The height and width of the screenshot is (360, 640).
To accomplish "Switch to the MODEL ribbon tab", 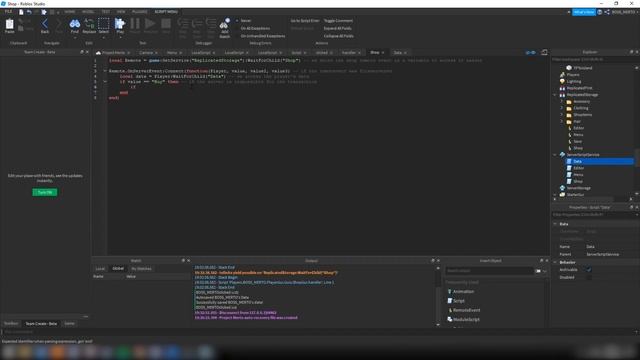I will pyautogui.click(x=88, y=12).
